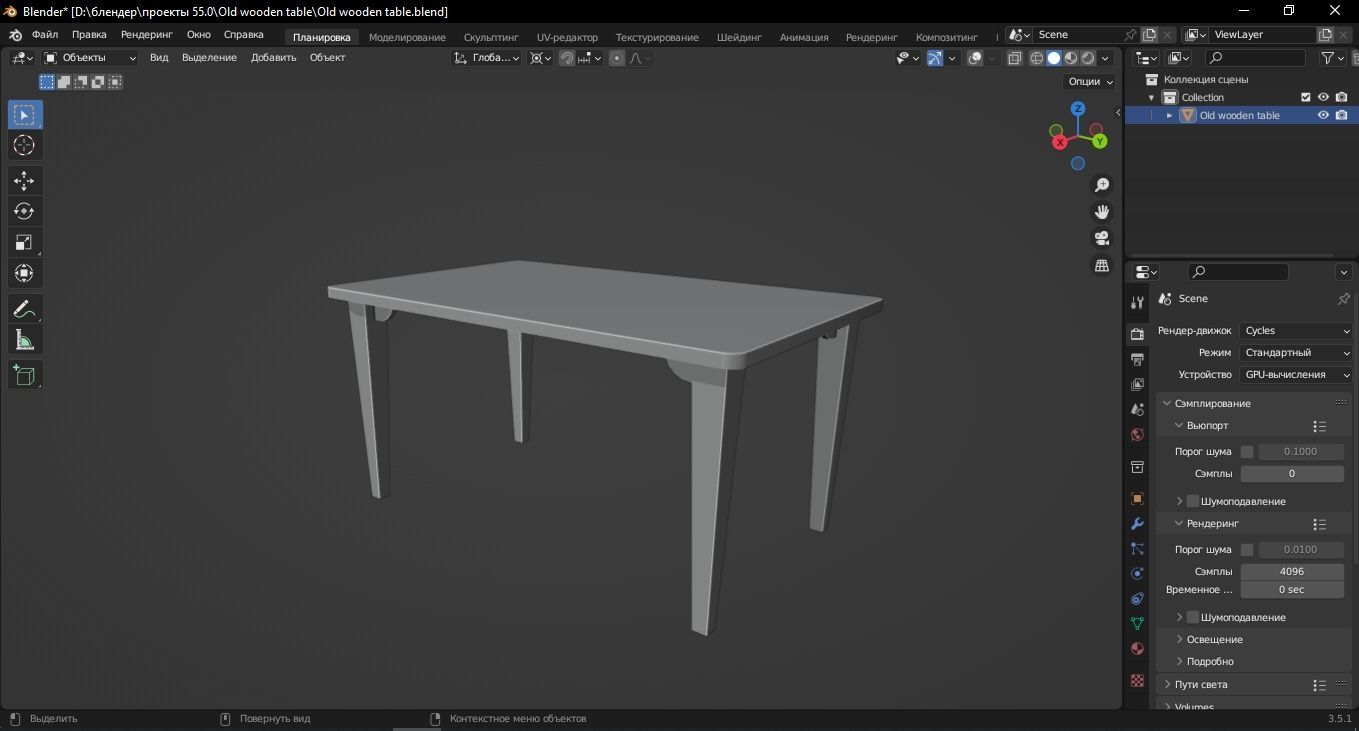Toggle Collection visibility eye icon
The width and height of the screenshot is (1359, 731).
(x=1323, y=97)
